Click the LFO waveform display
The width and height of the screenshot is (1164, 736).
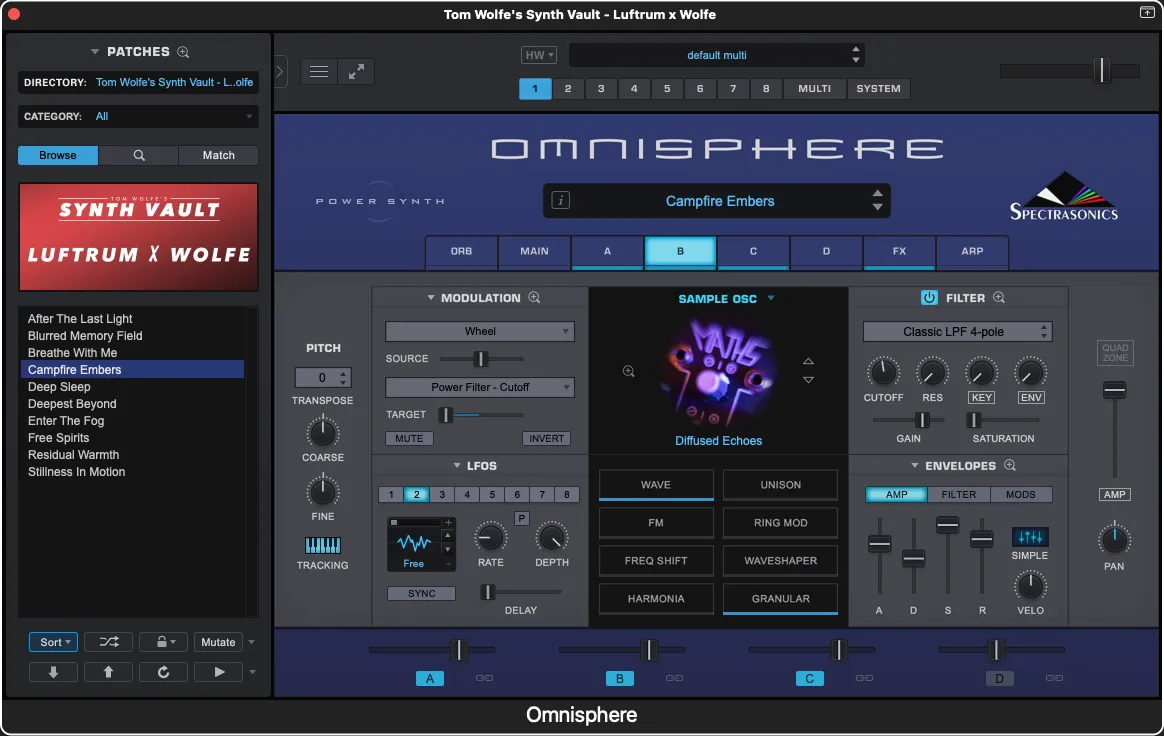pos(413,544)
